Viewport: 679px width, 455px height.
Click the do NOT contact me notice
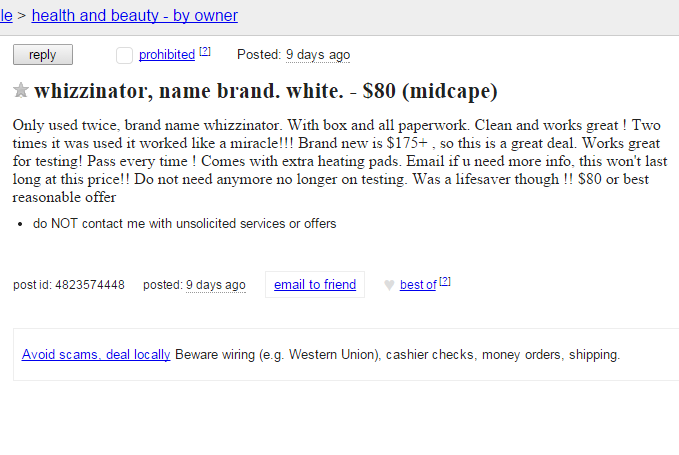point(184,223)
